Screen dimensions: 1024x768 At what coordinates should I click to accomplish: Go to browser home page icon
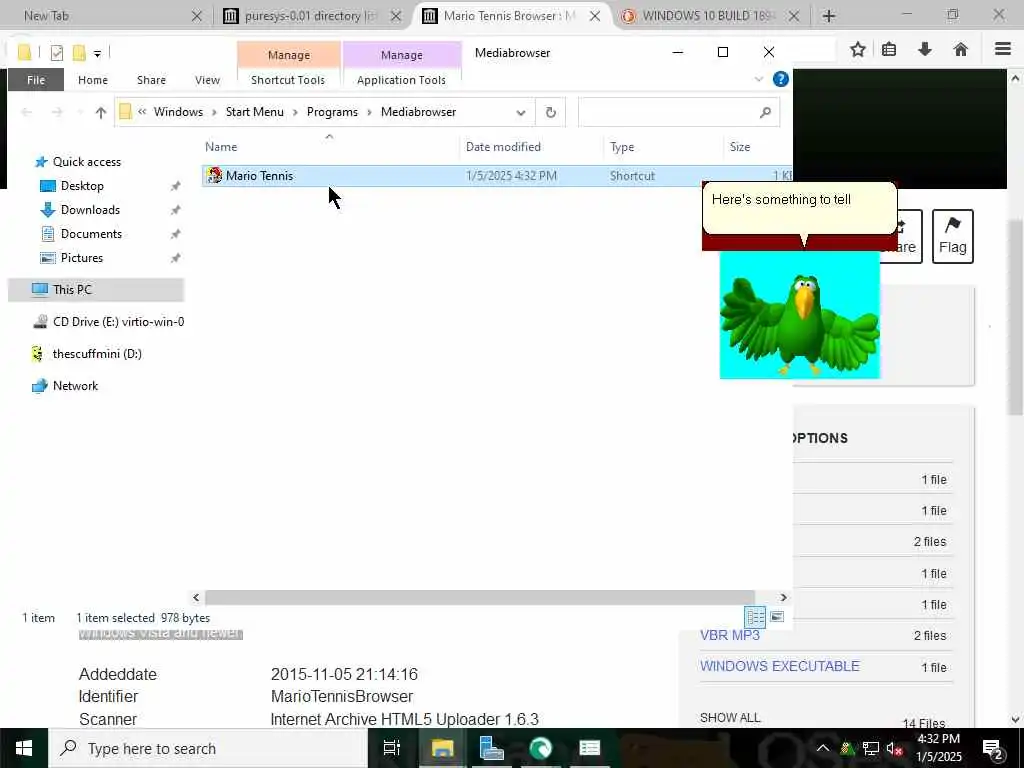coord(961,50)
